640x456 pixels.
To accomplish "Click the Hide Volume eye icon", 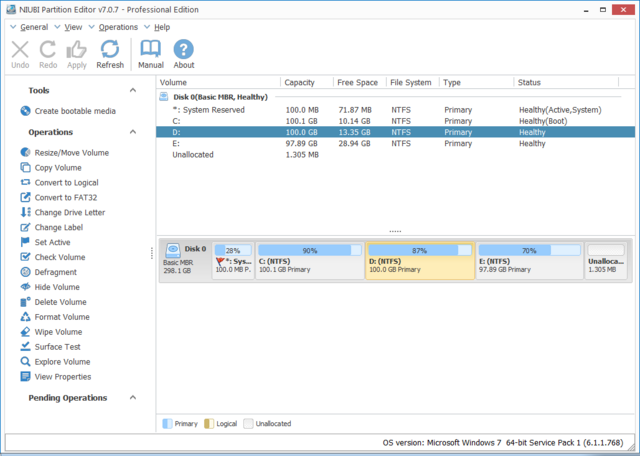I will 25,287.
